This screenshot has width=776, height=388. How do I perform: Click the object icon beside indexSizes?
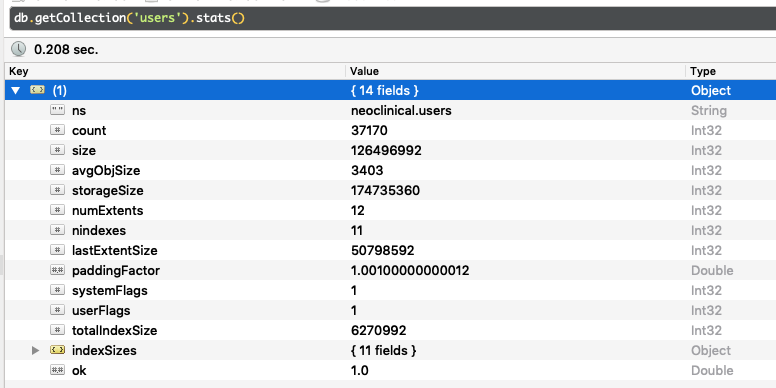click(57, 350)
